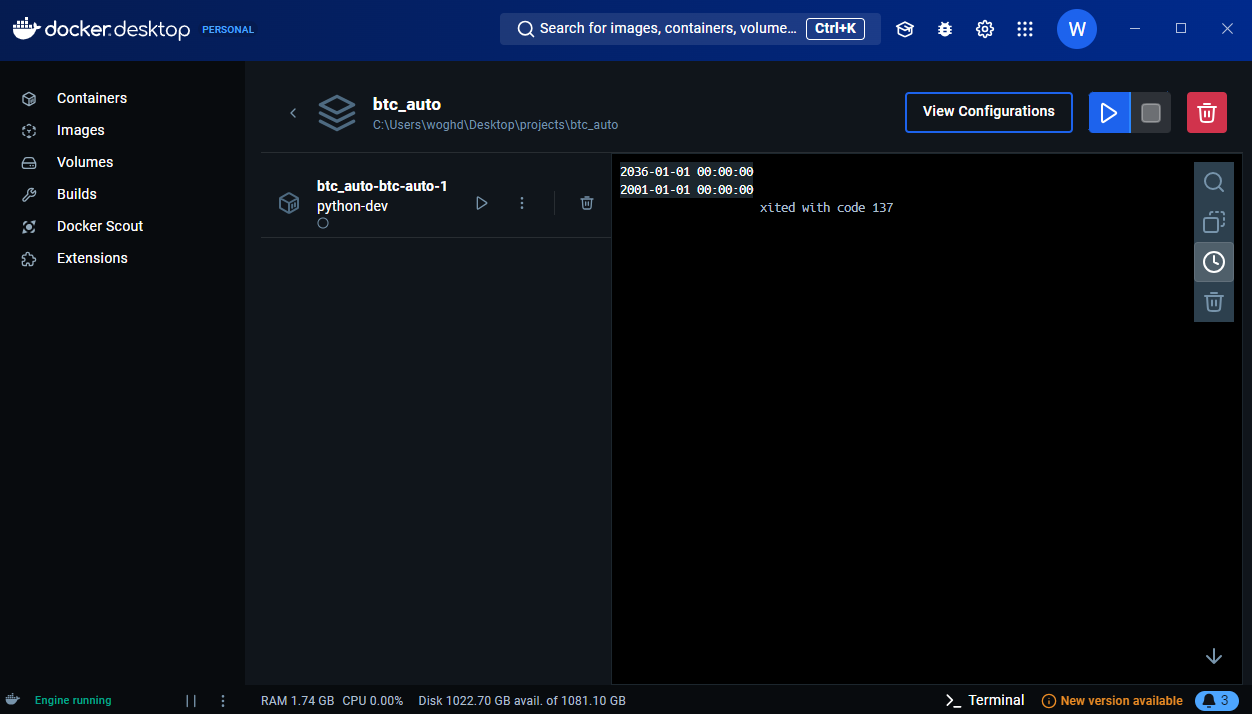This screenshot has height=714, width=1252.
Task: Click the python-dev image label
Action: (x=352, y=206)
